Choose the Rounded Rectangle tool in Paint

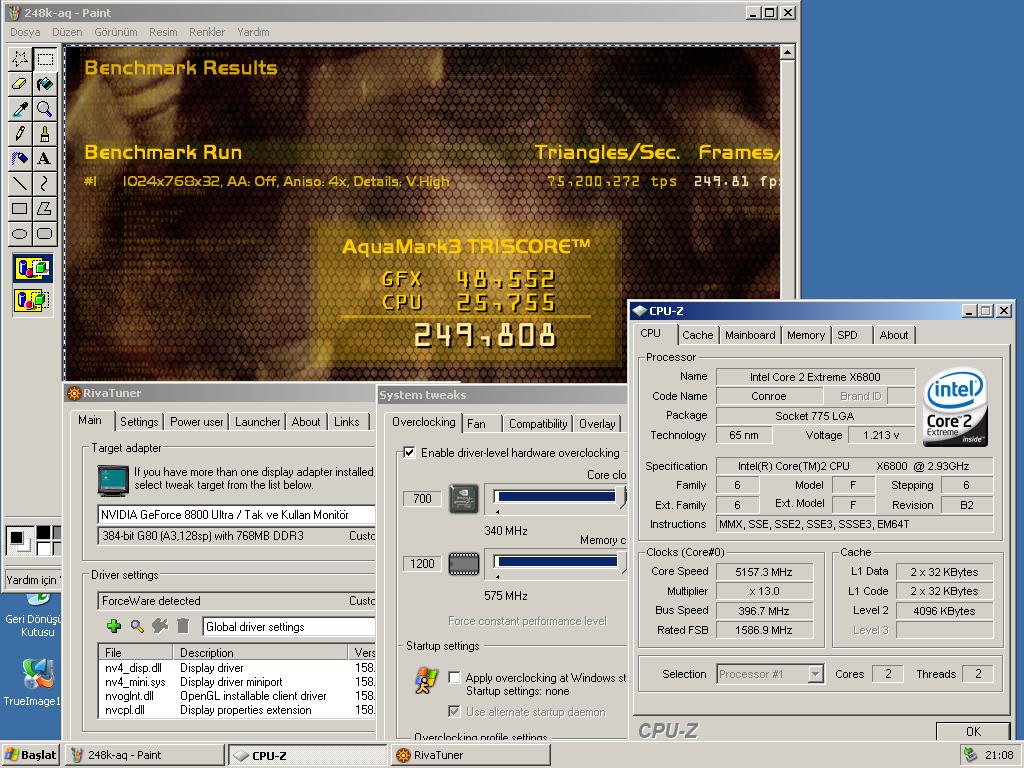(x=44, y=233)
